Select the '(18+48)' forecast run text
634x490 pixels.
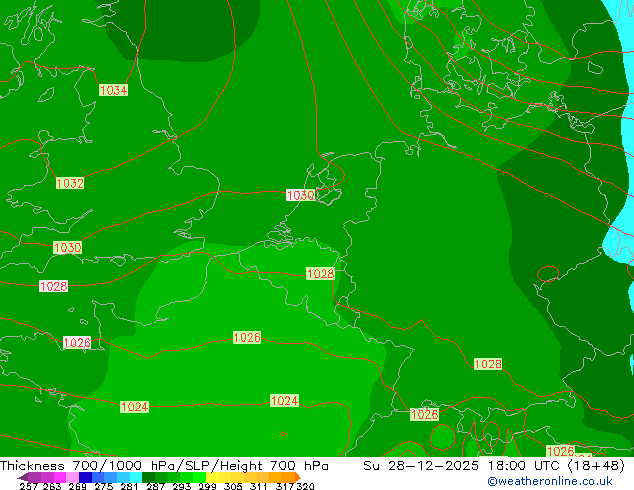tap(596, 466)
